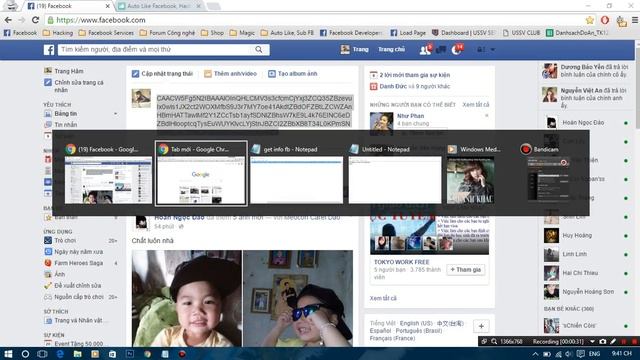Screen dimensions: 640x360
Task: Open the Hacking bookmarks folder
Action: coord(58,33)
